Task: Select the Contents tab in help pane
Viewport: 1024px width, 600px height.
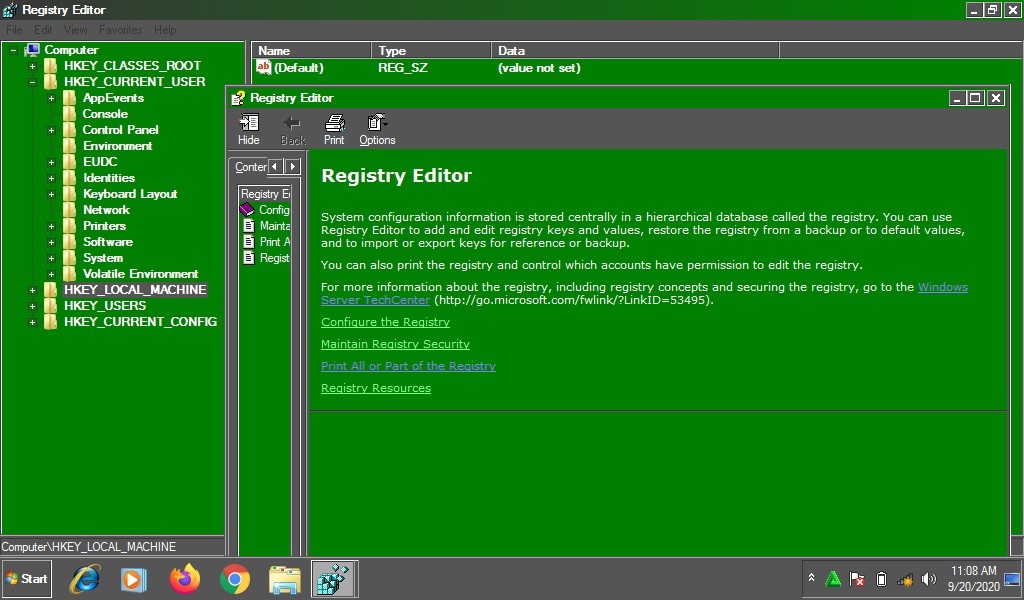Action: tap(250, 167)
